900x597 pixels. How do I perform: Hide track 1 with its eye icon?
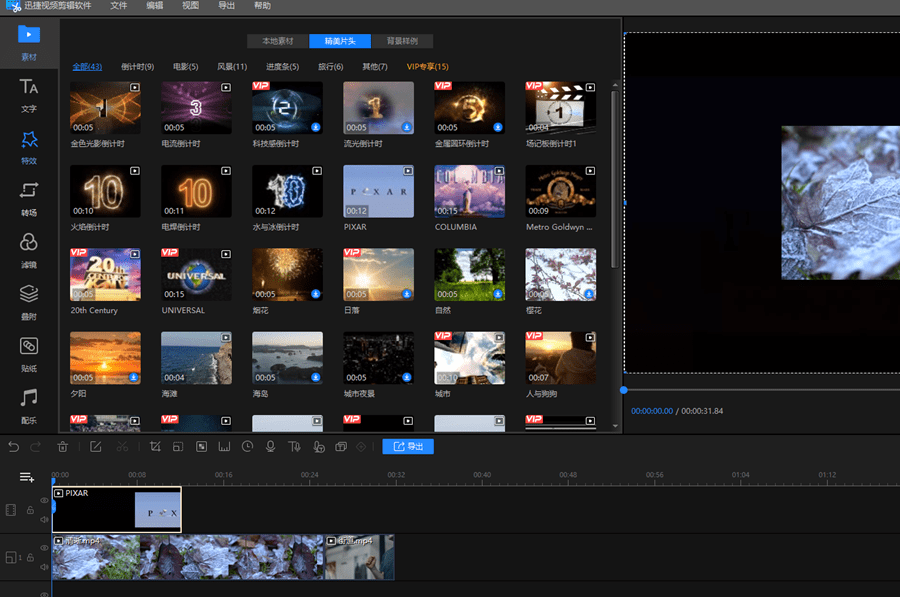44,548
